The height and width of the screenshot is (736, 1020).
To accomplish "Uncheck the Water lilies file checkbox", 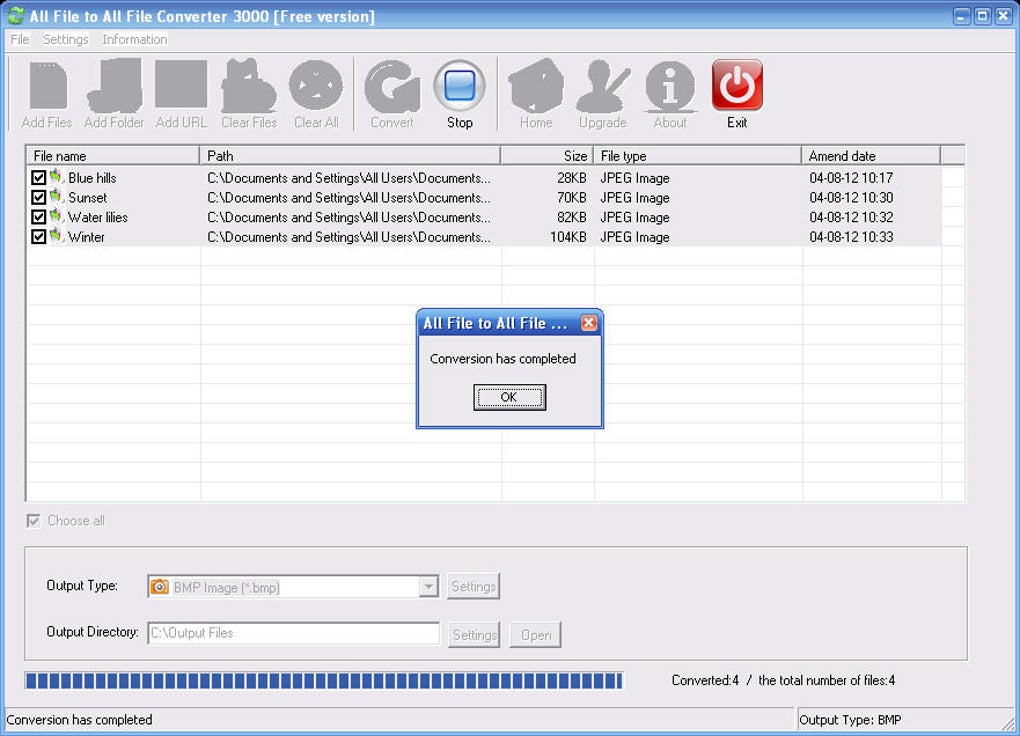I will click(38, 217).
